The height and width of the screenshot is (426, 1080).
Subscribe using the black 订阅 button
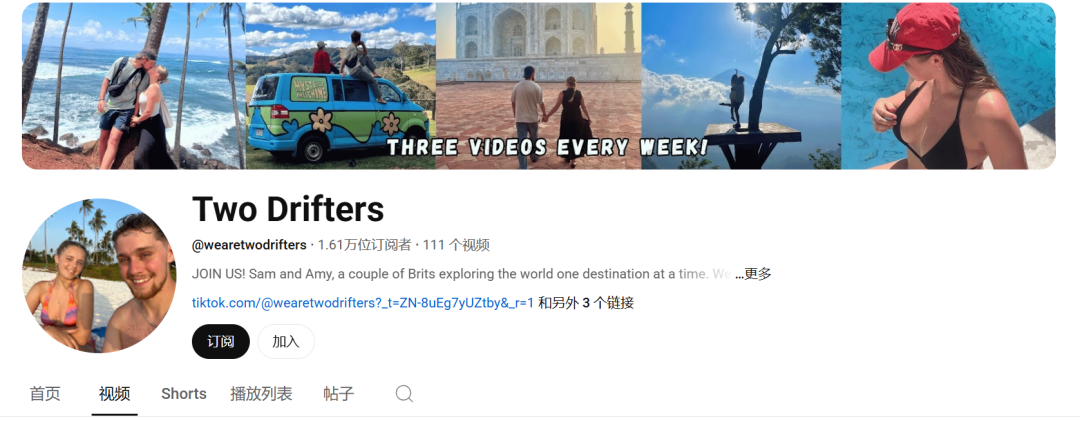tap(220, 341)
